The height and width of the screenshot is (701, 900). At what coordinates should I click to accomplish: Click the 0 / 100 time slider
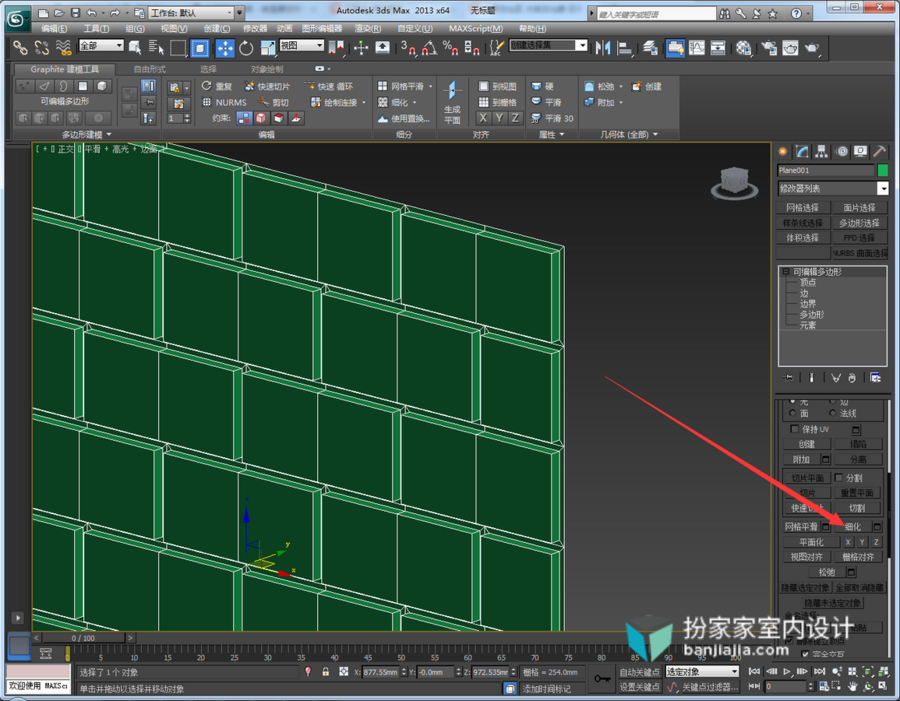tap(83, 638)
